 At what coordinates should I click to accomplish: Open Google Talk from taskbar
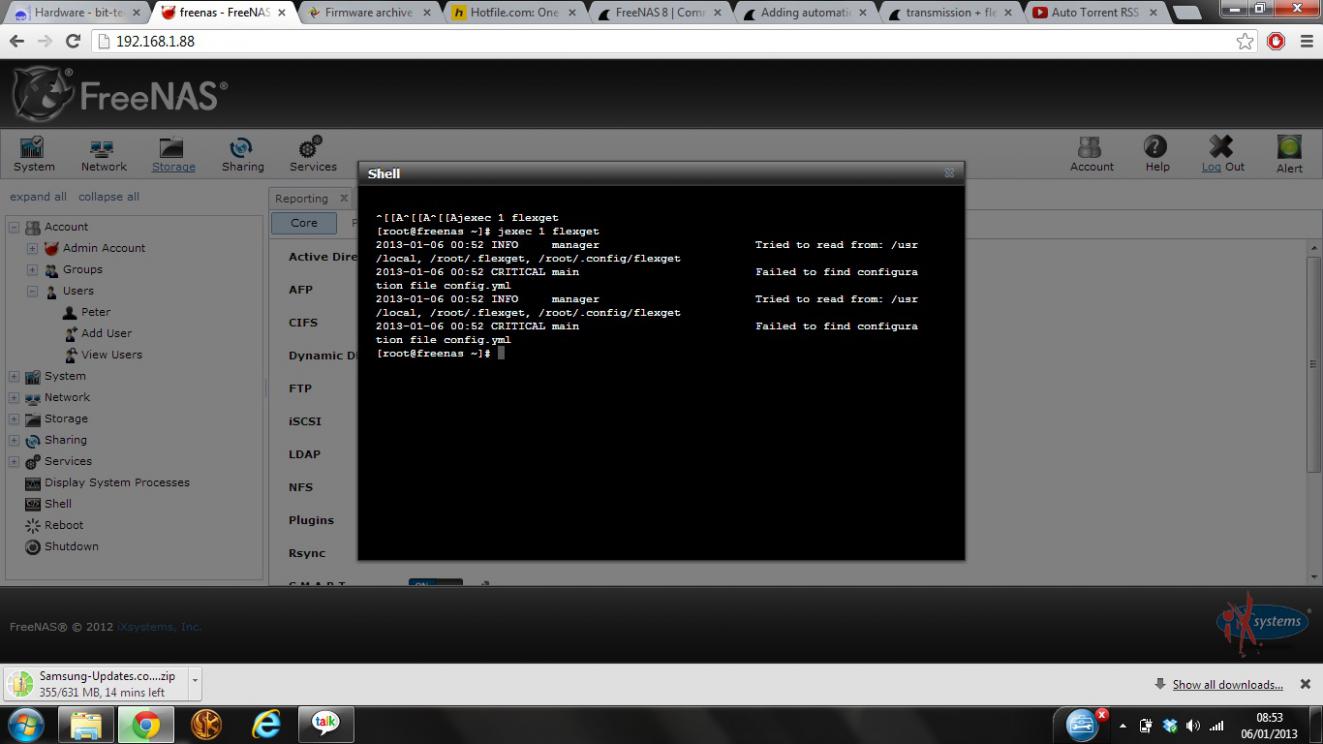tap(326, 725)
